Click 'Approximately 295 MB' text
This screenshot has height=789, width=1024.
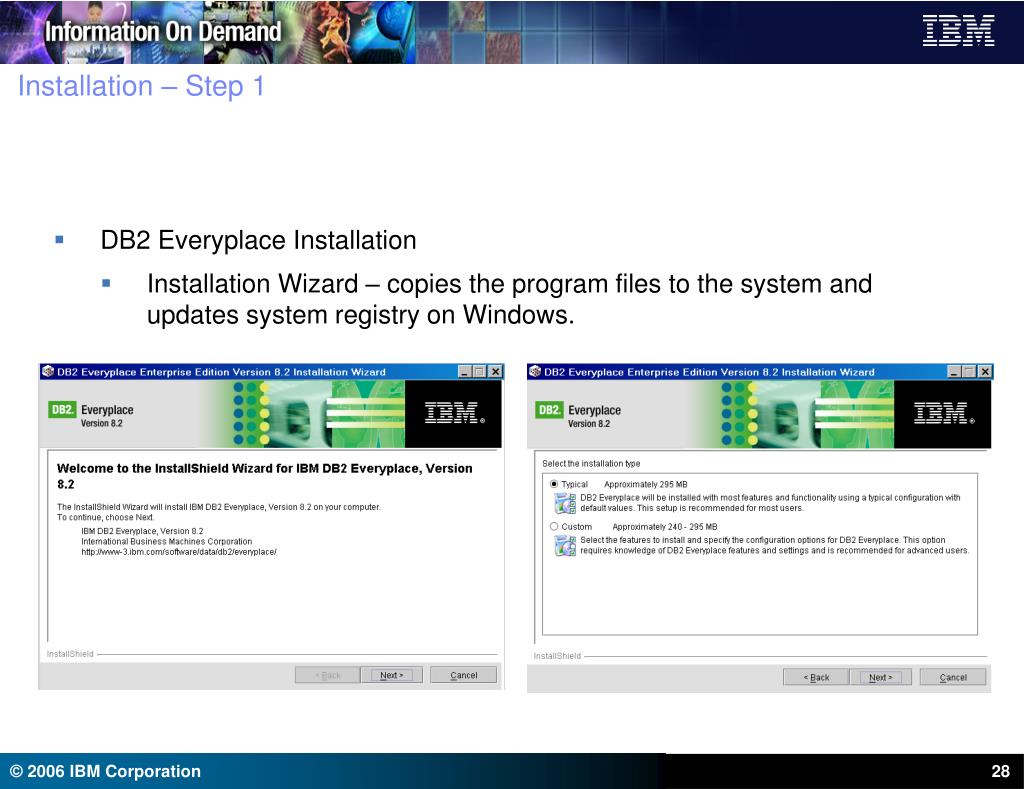646,485
